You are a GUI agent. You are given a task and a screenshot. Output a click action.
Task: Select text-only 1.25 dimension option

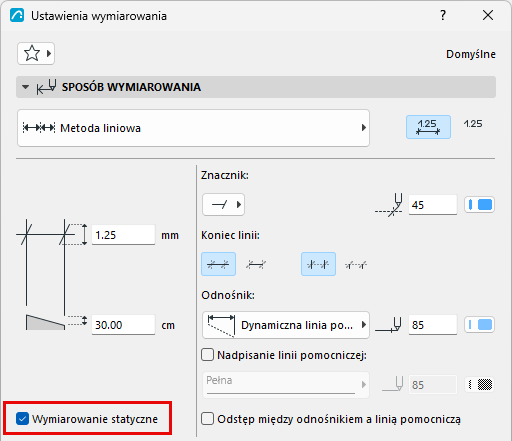click(x=473, y=124)
